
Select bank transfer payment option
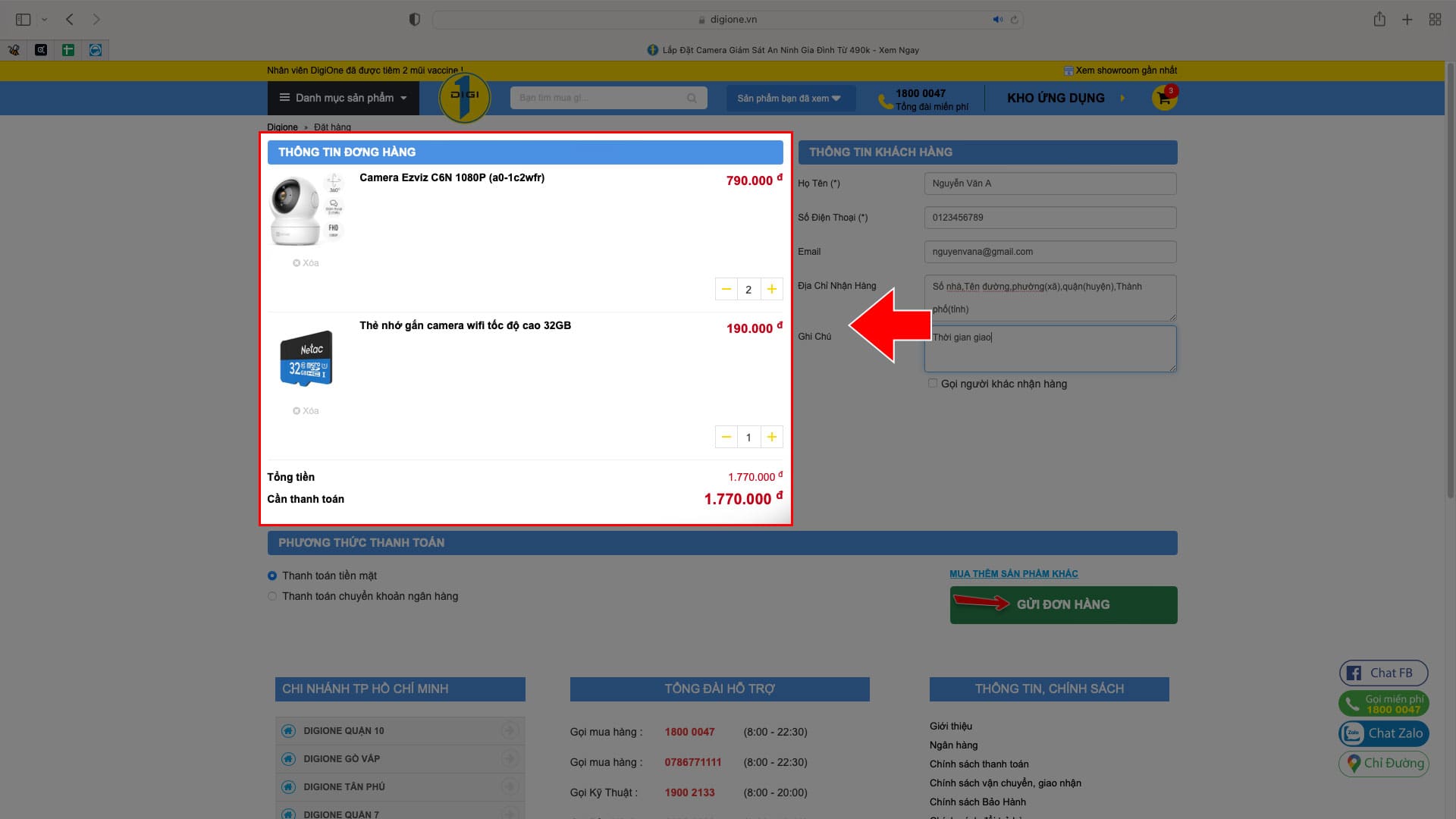(x=272, y=596)
